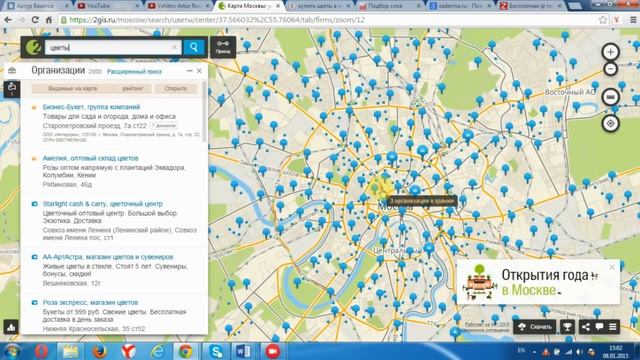Click the browser home icon
Image resolution: width=640 pixels, height=360 pixels.
click(x=49, y=20)
